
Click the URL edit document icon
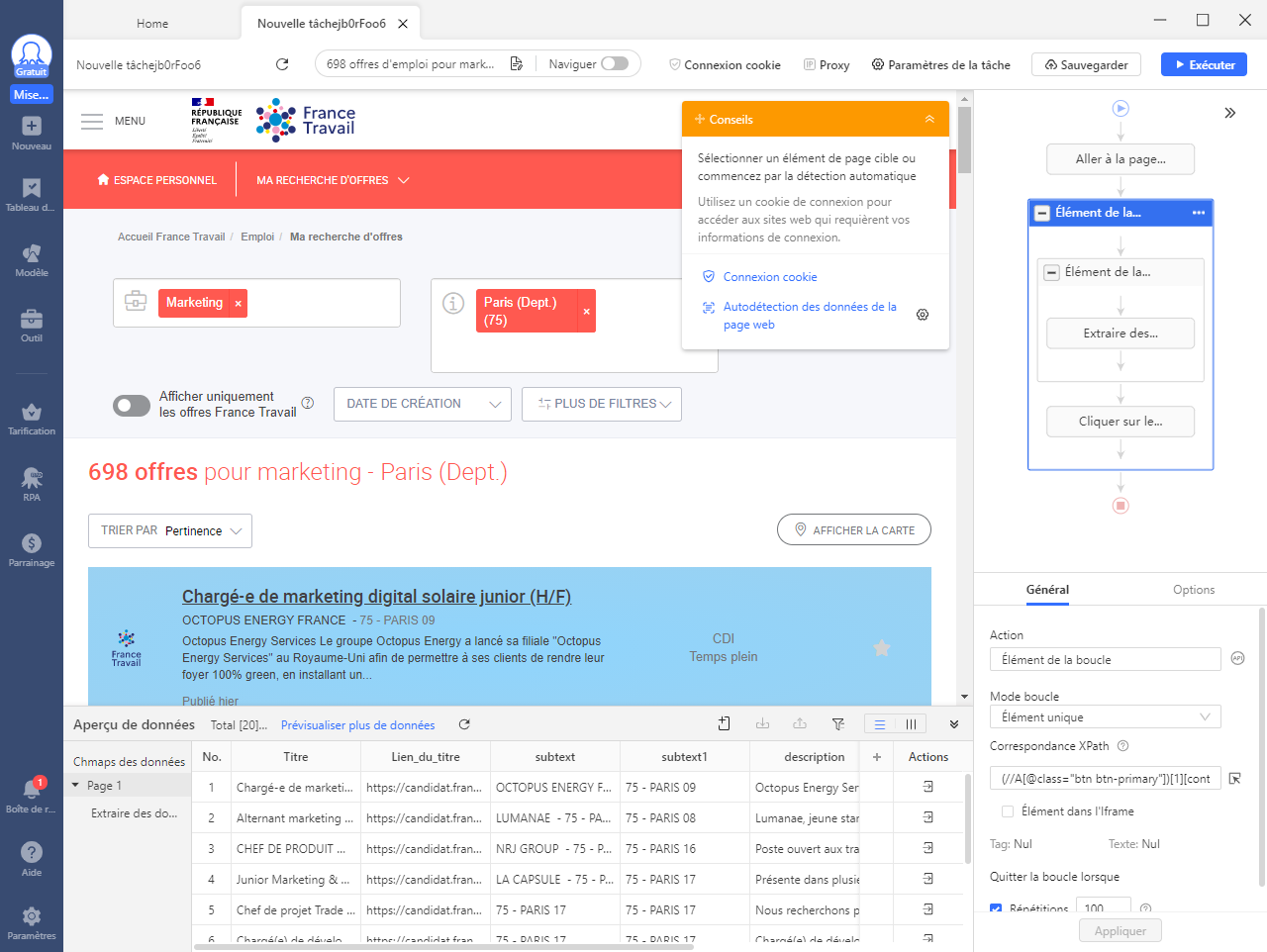pos(517,64)
